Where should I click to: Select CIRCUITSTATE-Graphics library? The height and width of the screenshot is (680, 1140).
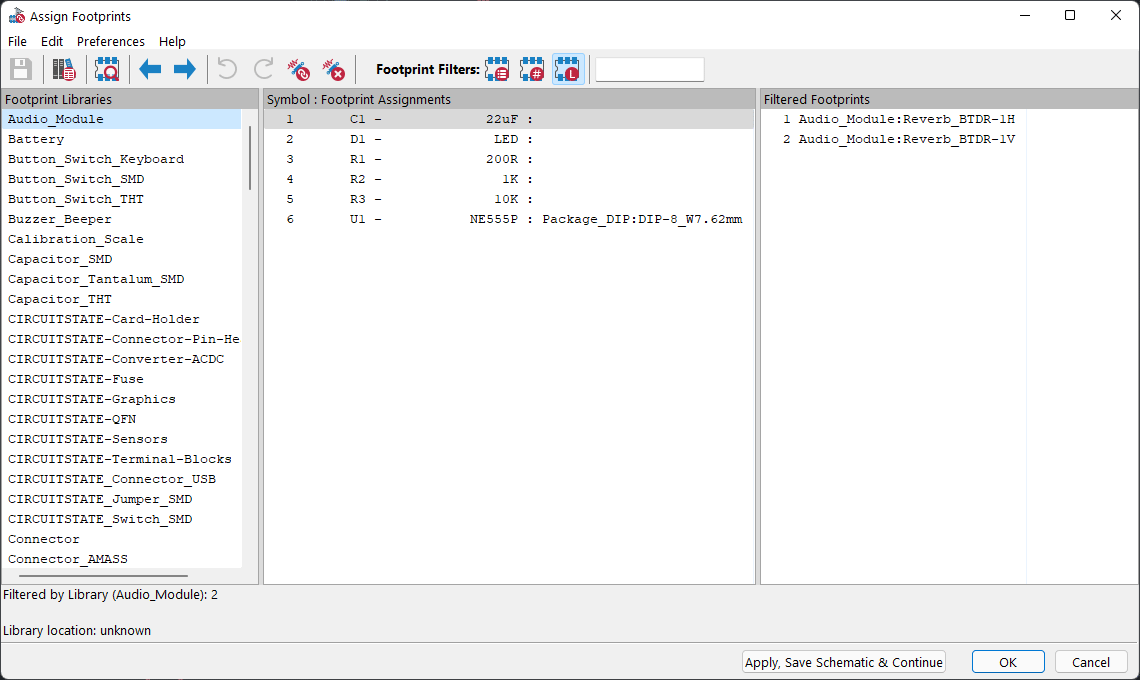(x=121, y=399)
